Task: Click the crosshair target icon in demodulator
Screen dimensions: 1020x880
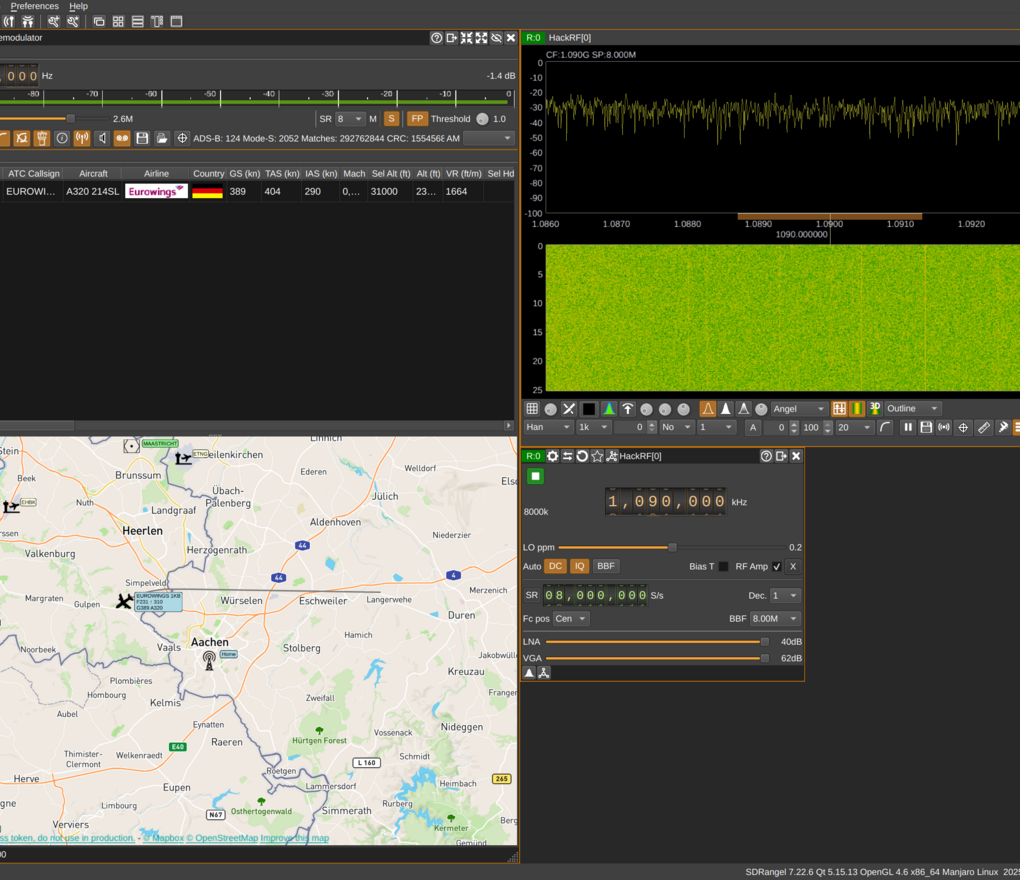Action: (182, 138)
